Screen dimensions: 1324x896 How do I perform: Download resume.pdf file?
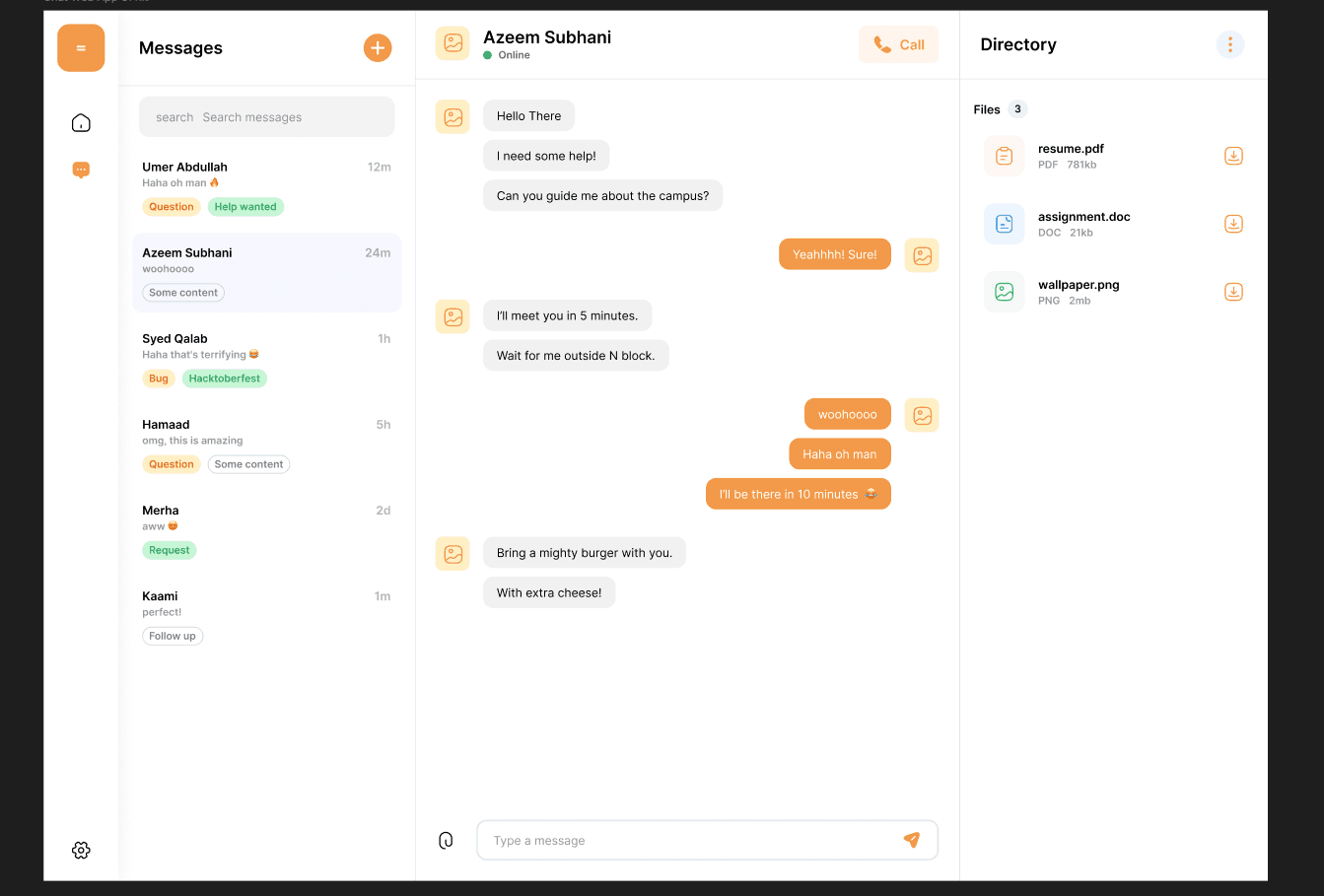(1233, 156)
